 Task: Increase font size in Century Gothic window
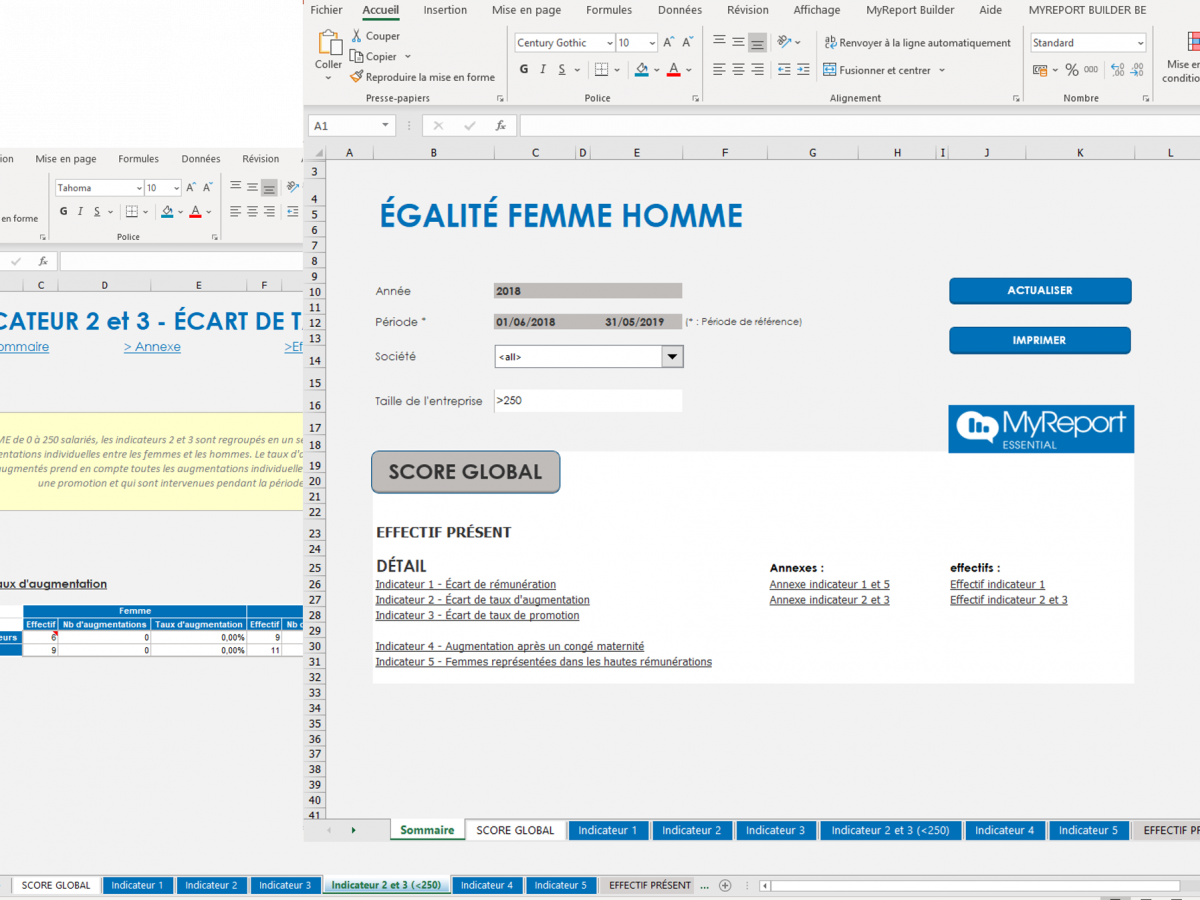pyautogui.click(x=669, y=43)
